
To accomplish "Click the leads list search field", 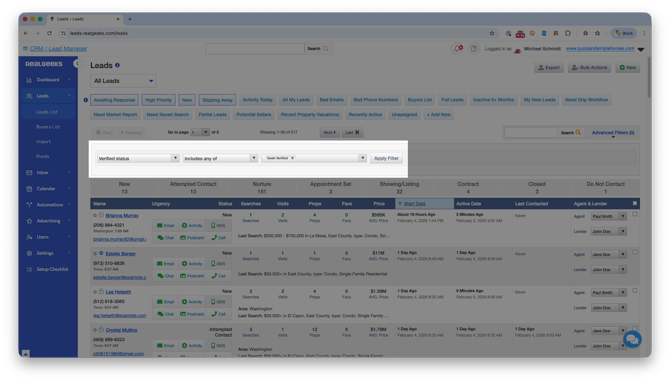I will coord(531,132).
